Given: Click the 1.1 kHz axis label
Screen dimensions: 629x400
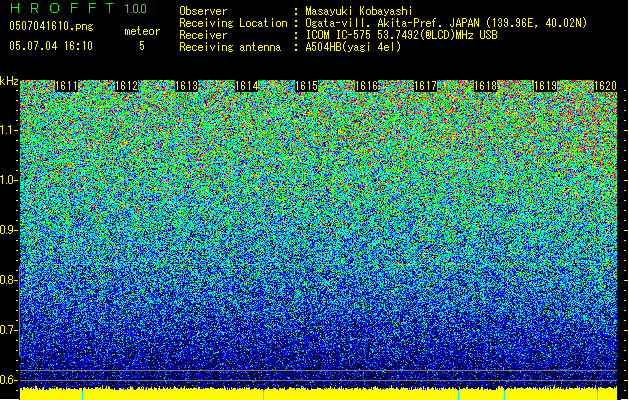Looking at the screenshot, I should tap(8, 130).
